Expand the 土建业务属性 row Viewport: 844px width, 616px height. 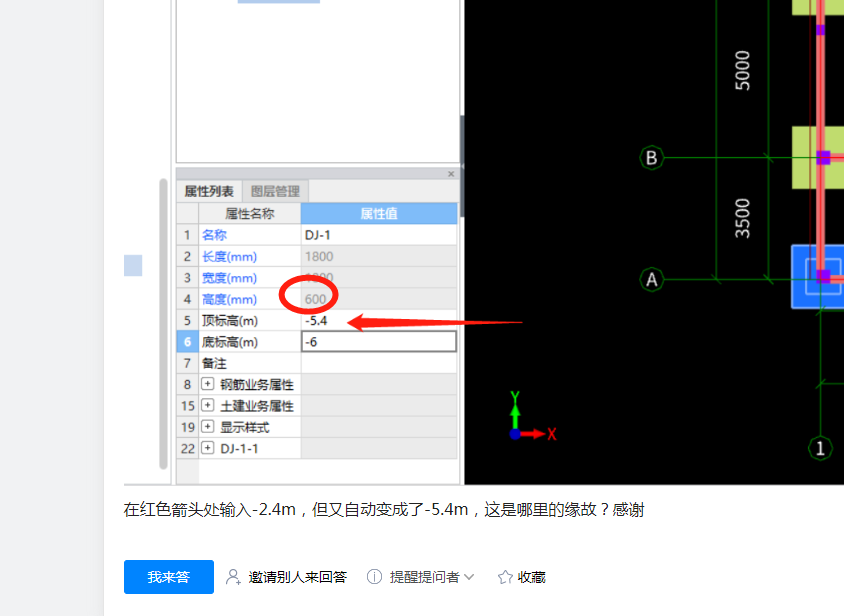click(207, 405)
